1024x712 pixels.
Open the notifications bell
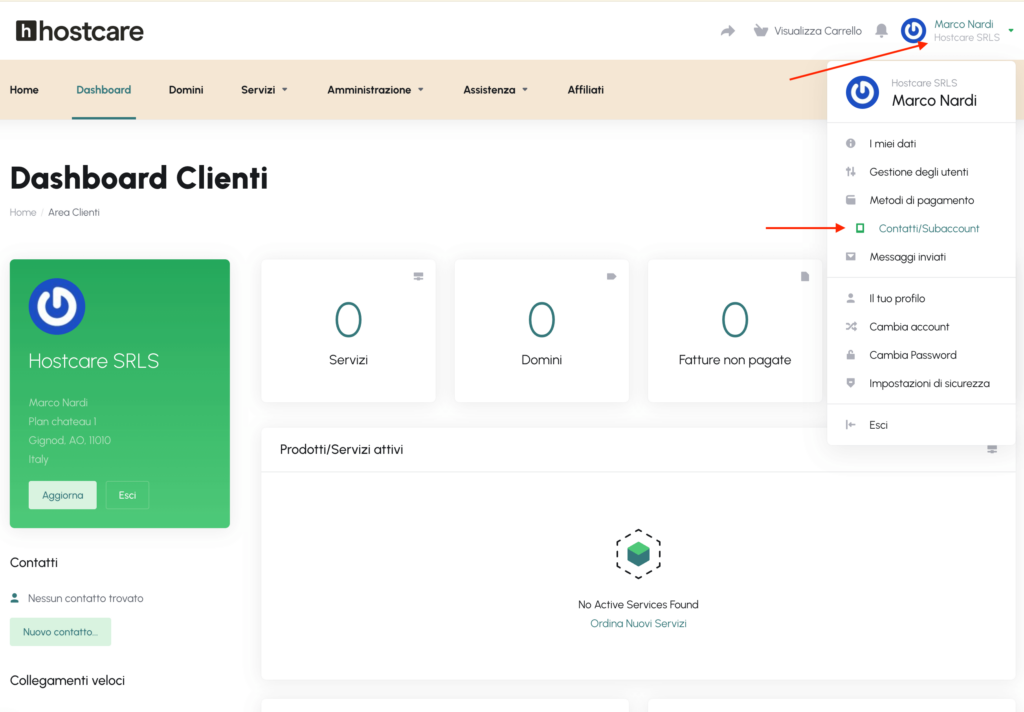coord(881,31)
